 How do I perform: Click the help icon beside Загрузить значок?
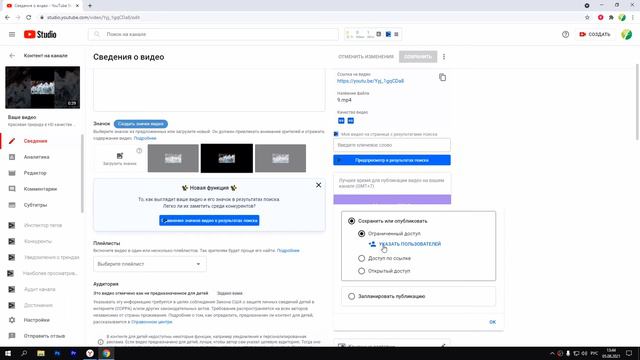tap(139, 151)
